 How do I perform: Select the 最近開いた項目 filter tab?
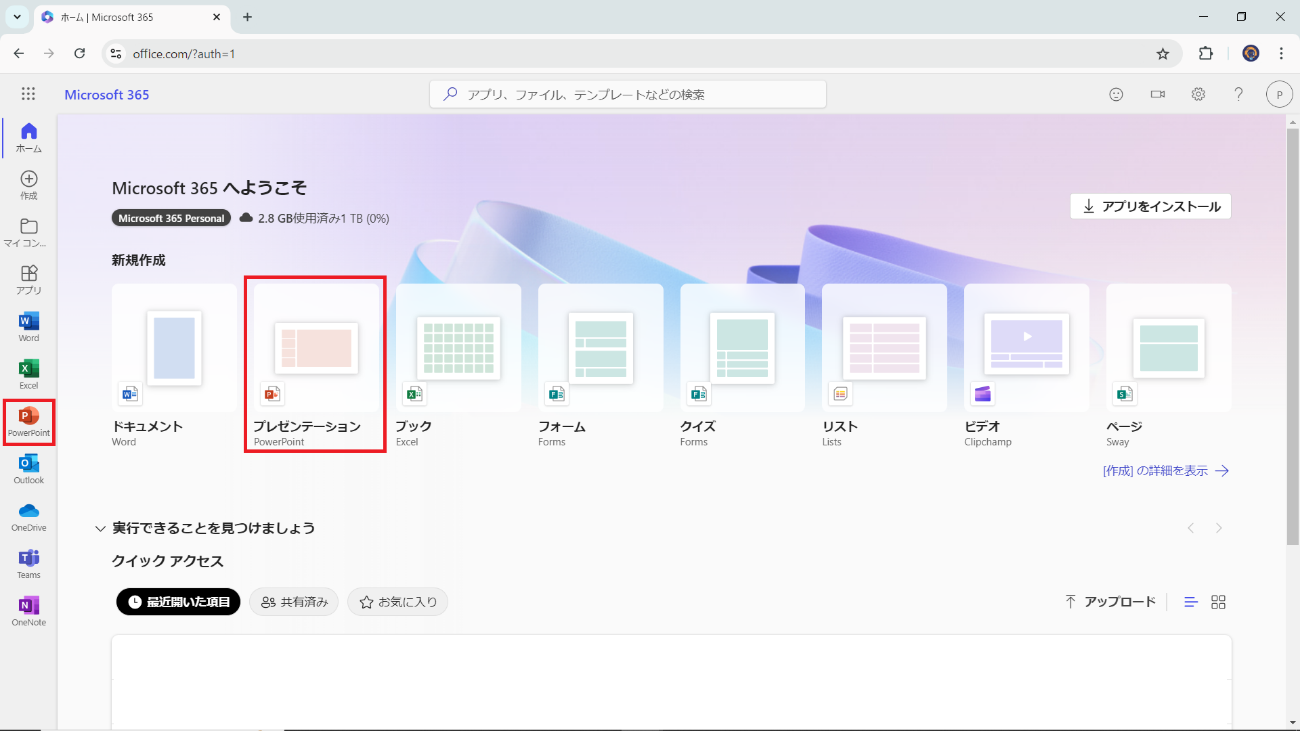[178, 602]
